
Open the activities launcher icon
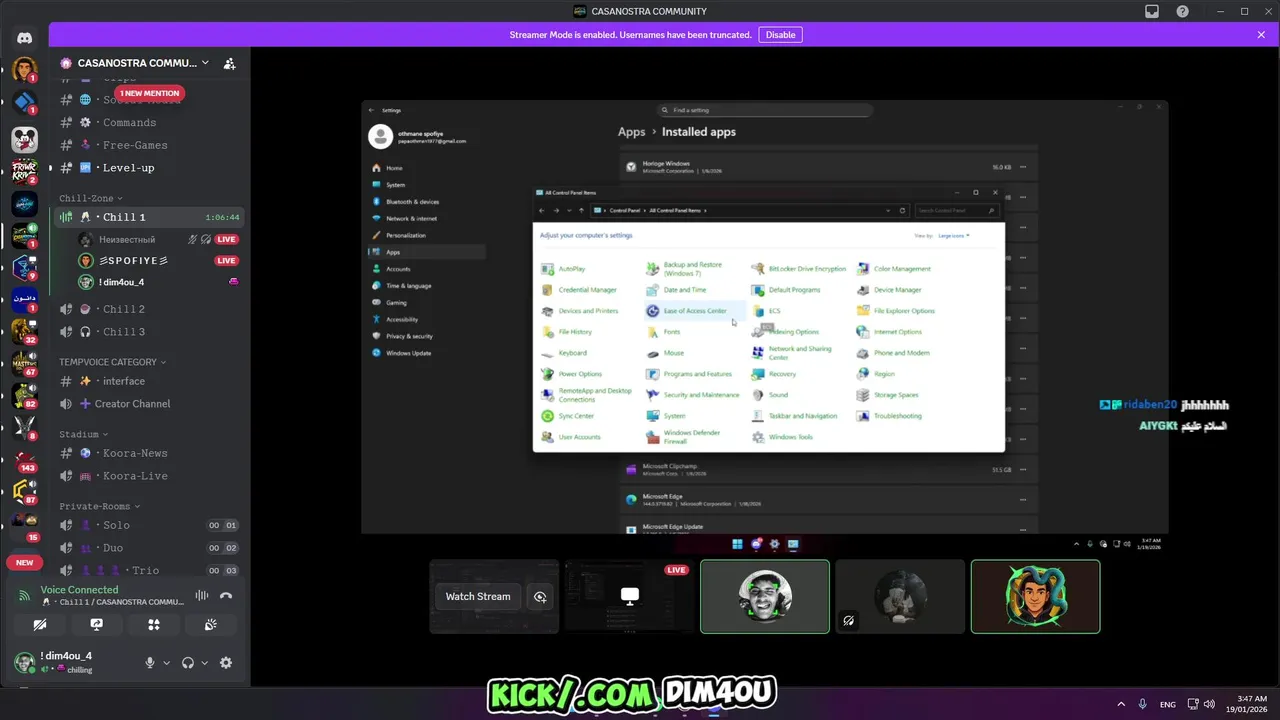[154, 624]
